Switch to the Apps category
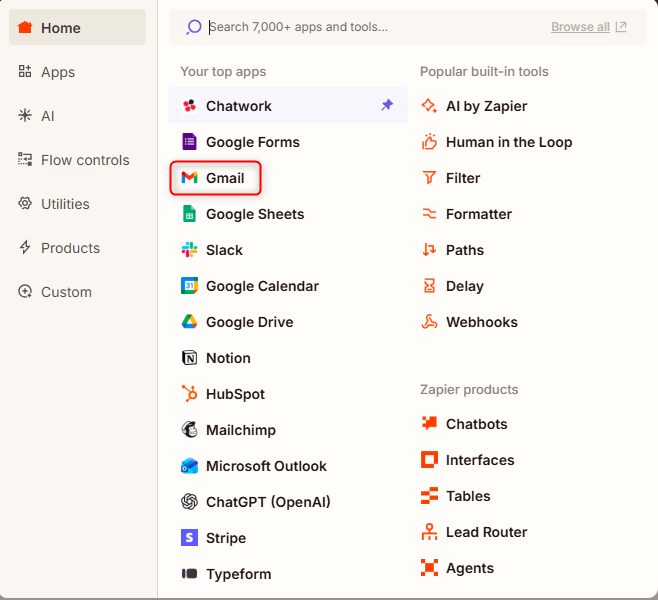 click(58, 72)
